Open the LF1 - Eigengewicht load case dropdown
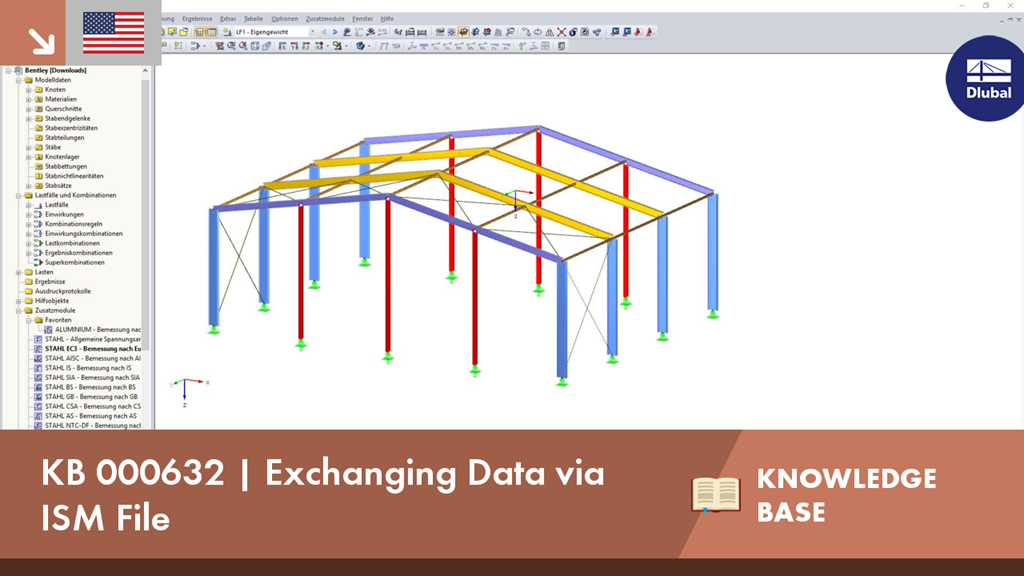Screen dimensions: 1024x576 (x=312, y=32)
